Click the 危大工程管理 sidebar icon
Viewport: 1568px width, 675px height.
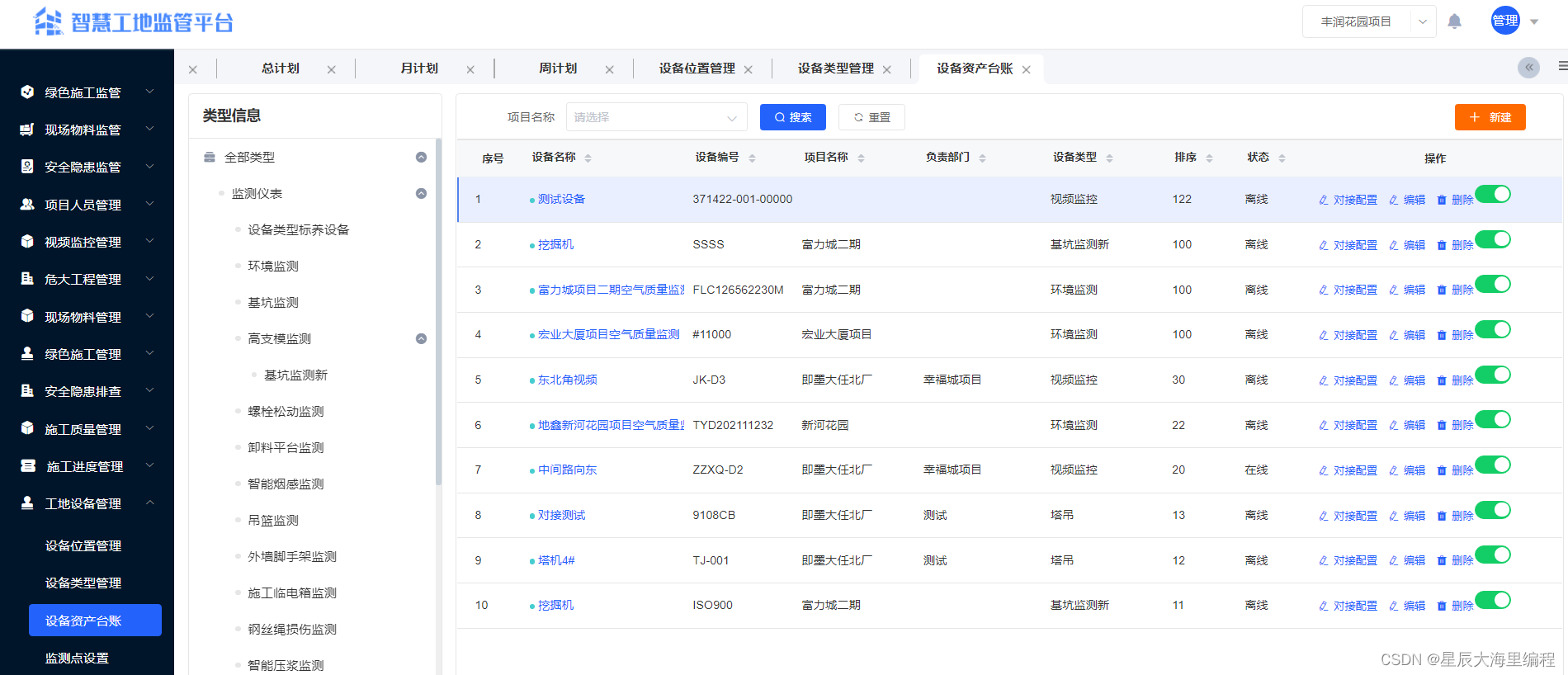(27, 278)
